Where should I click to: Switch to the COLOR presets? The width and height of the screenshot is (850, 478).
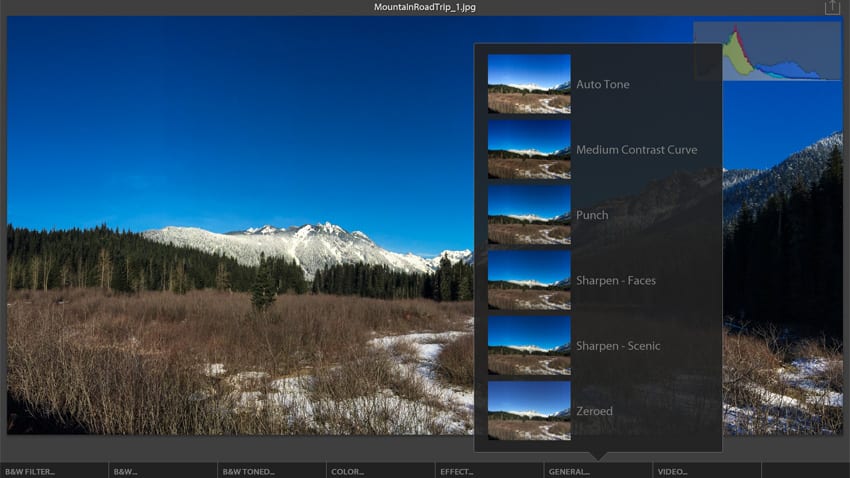pos(381,471)
